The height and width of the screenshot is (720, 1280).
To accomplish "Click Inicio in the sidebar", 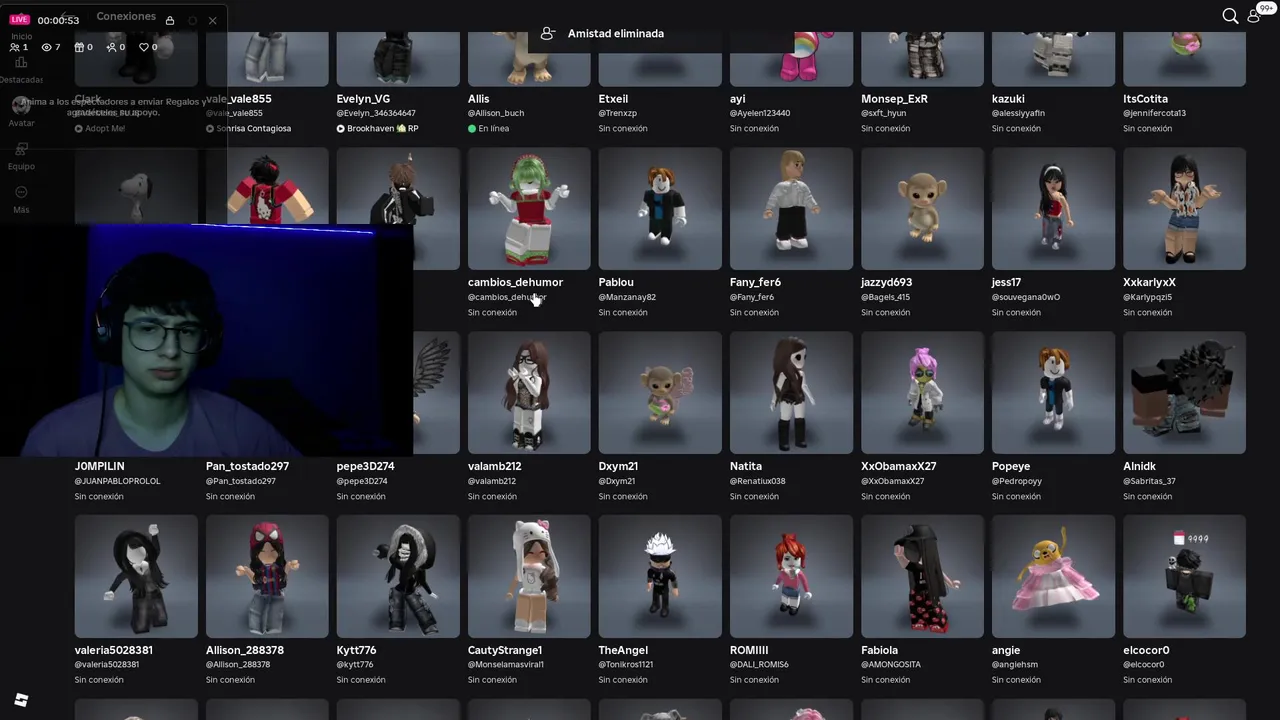I will pyautogui.click(x=21, y=36).
